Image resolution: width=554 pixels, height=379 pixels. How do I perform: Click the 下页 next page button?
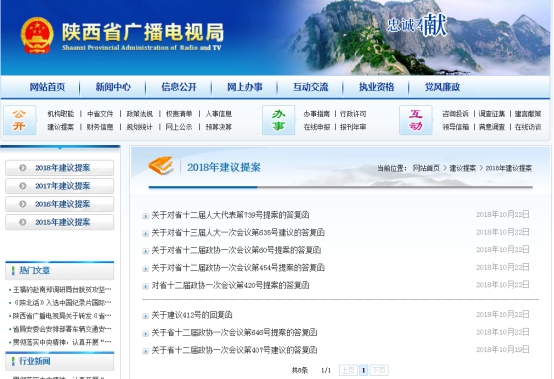click(379, 370)
